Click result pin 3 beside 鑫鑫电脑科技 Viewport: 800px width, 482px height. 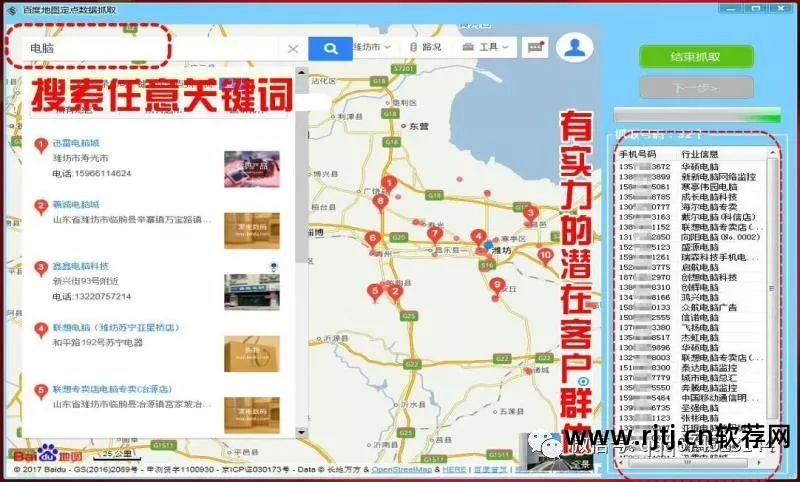click(x=41, y=268)
